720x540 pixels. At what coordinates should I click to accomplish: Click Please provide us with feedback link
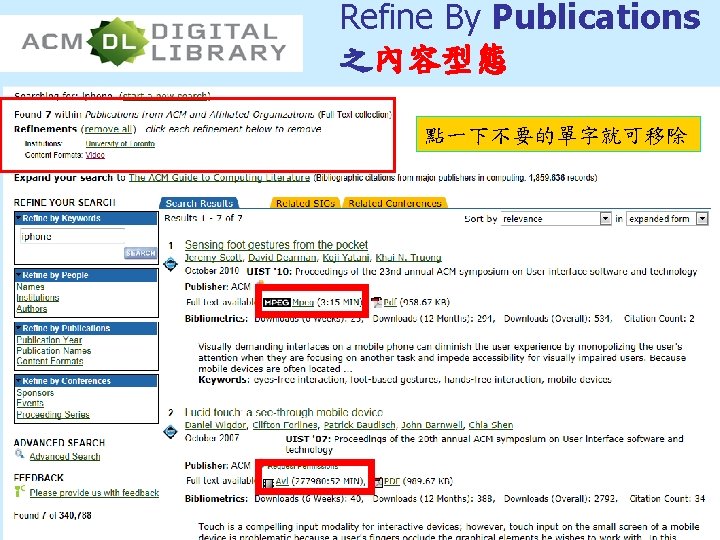[94, 493]
